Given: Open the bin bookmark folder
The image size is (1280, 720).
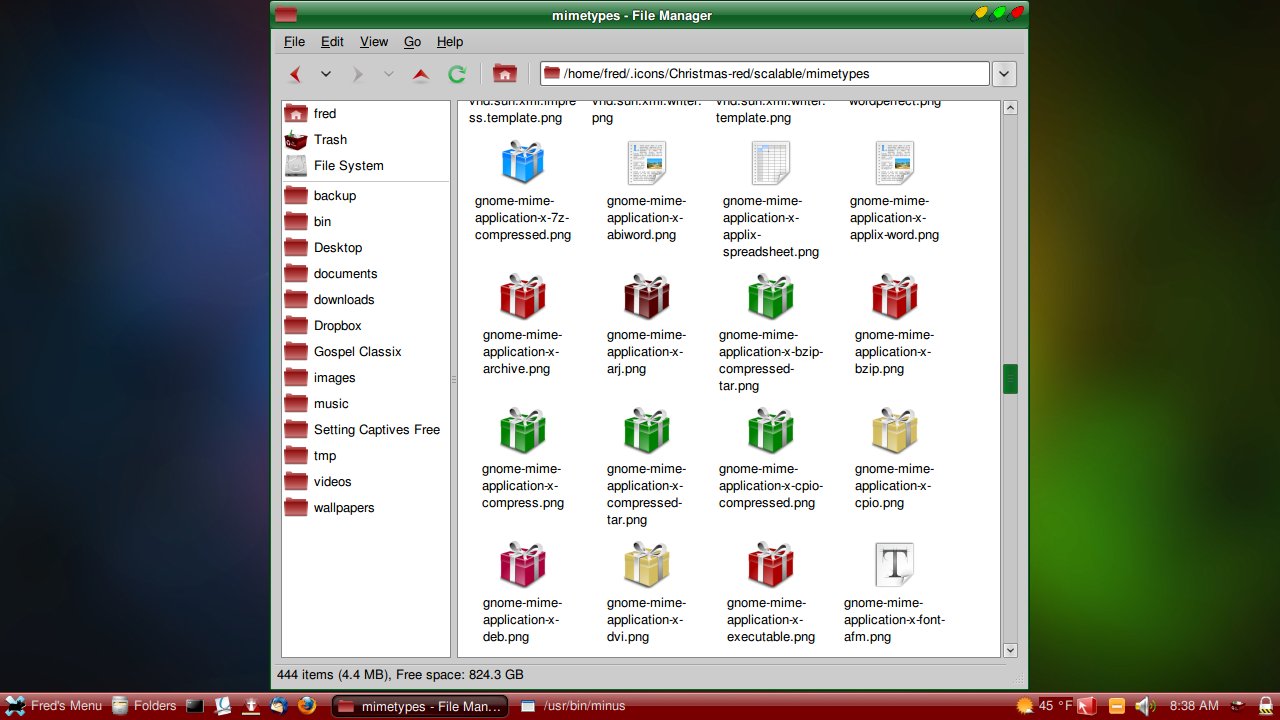Looking at the screenshot, I should (366, 222).
